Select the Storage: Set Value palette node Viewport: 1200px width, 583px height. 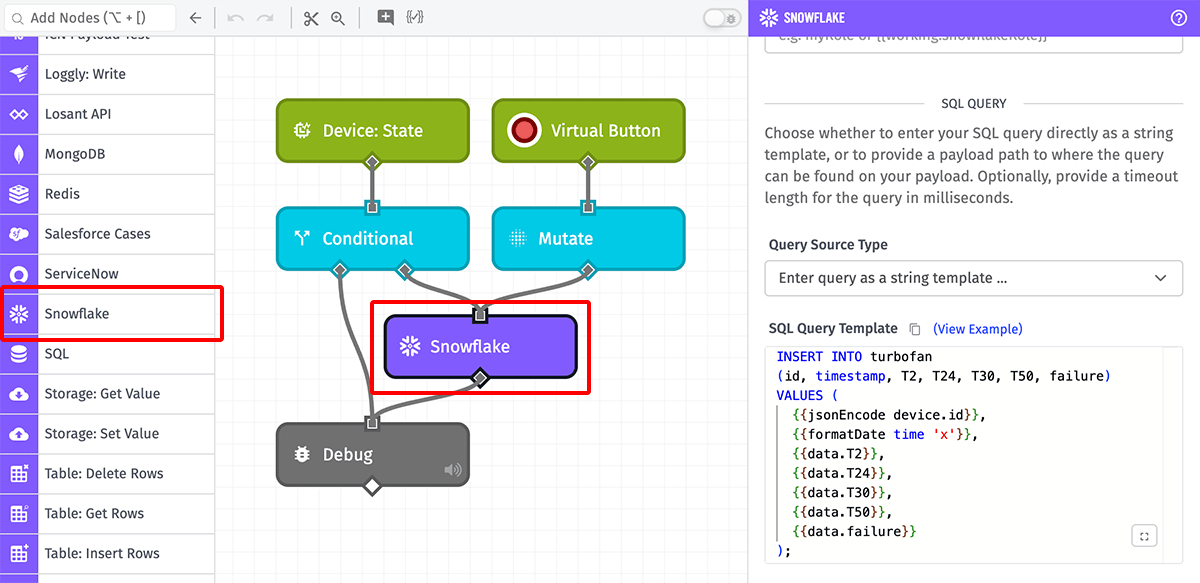107,434
